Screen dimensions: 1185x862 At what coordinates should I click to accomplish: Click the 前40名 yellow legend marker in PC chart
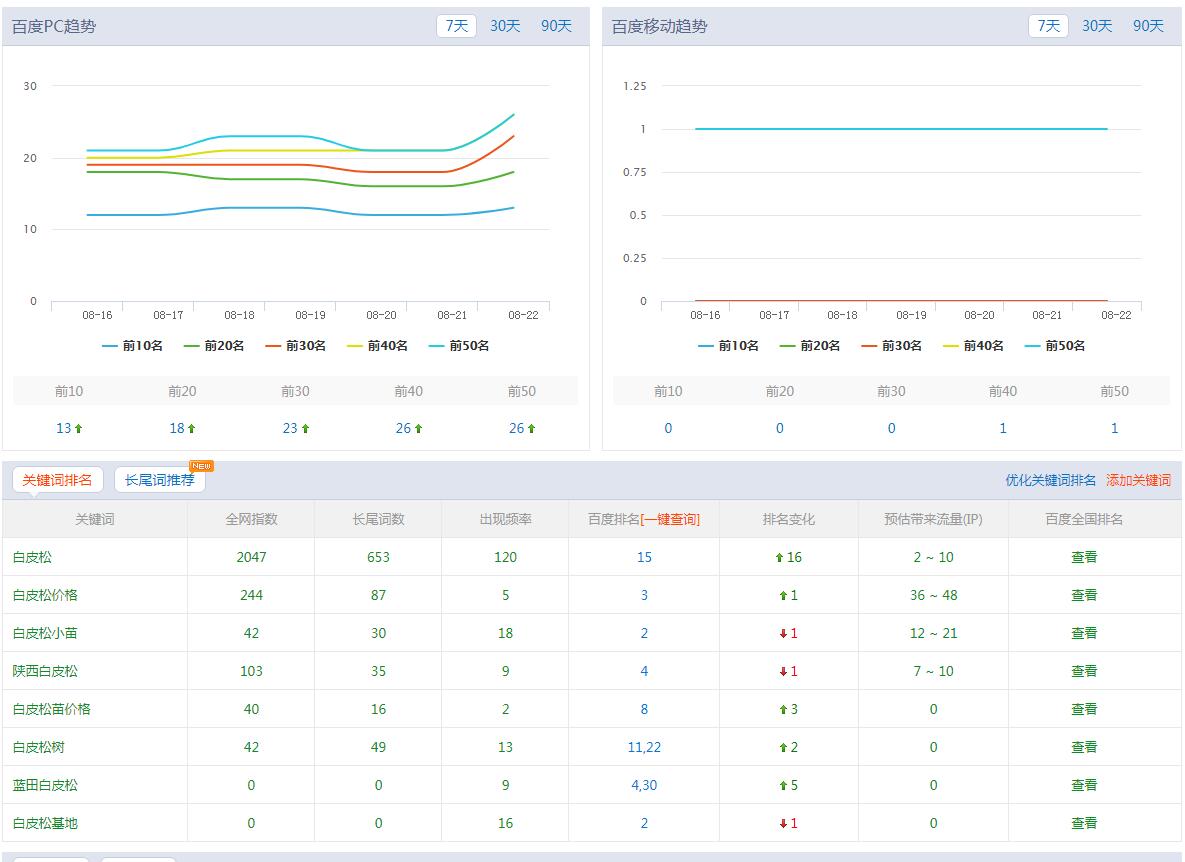coord(355,346)
